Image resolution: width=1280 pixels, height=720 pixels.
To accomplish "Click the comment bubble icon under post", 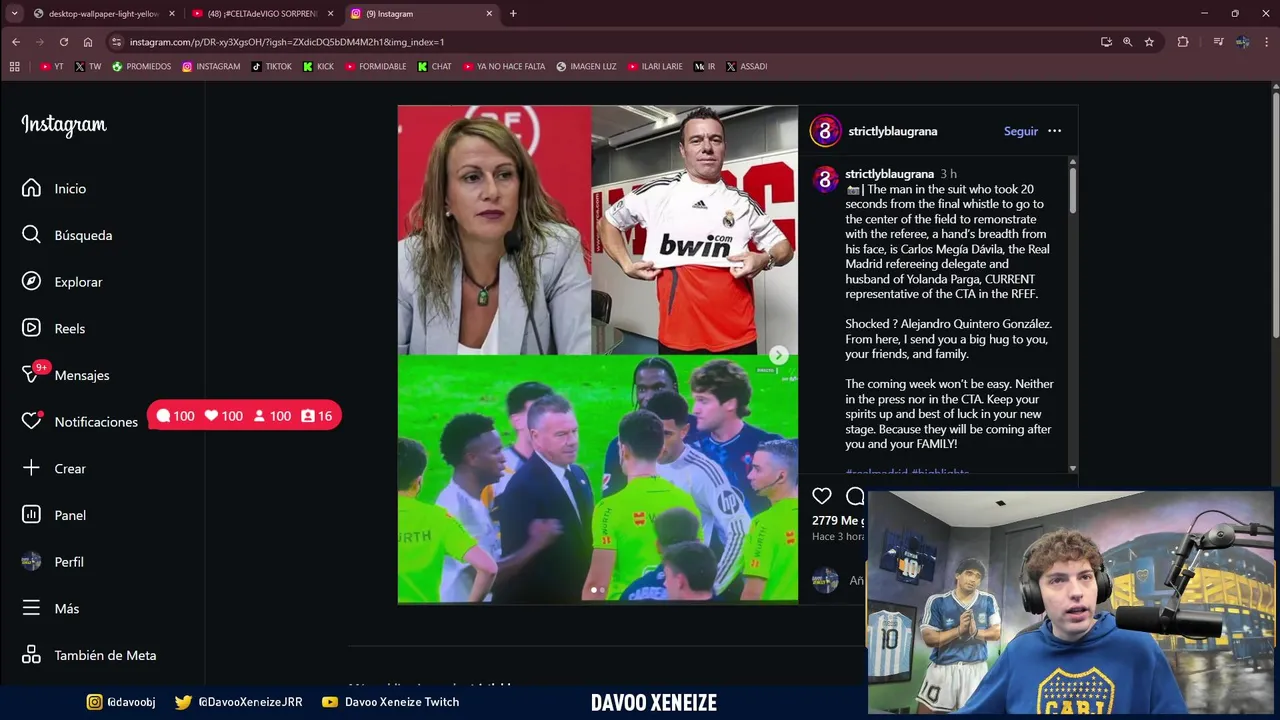I will (x=855, y=496).
